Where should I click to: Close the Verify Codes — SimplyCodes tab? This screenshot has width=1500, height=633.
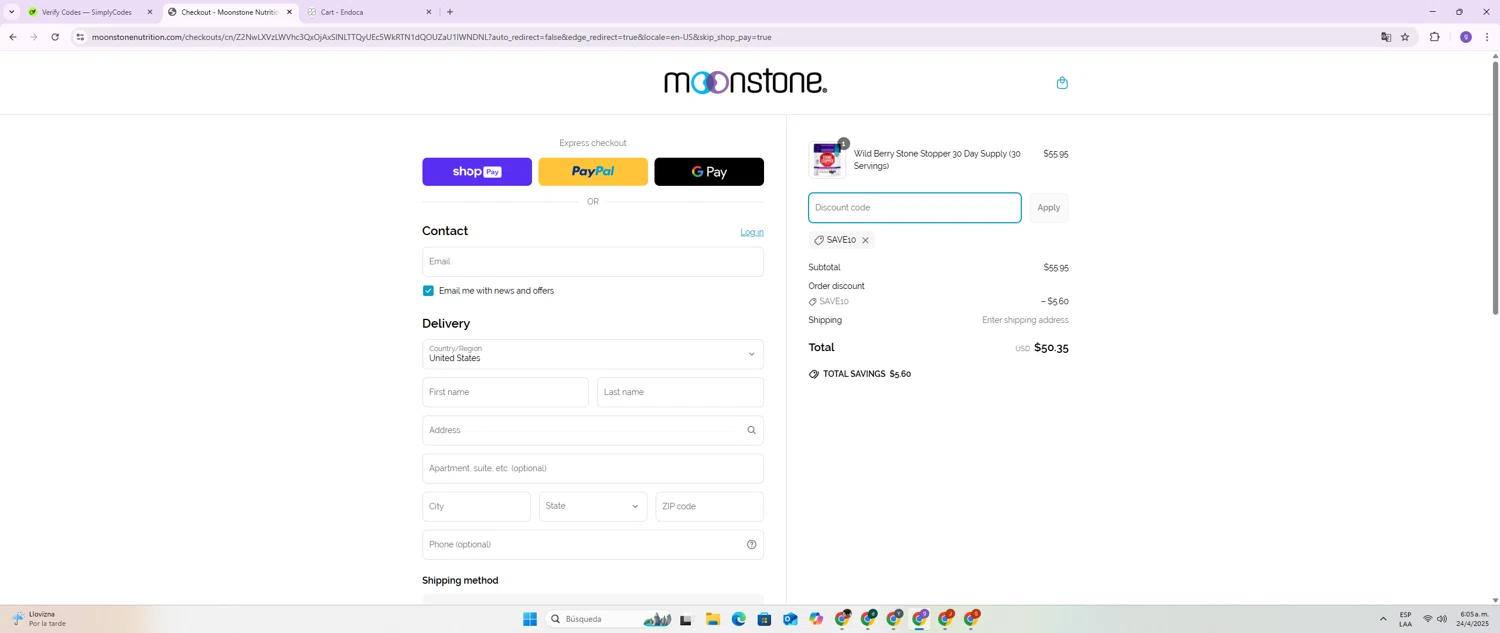(x=150, y=12)
